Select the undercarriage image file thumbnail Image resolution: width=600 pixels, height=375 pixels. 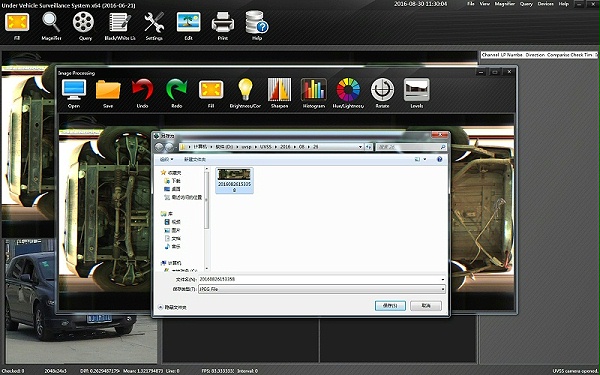pos(234,181)
